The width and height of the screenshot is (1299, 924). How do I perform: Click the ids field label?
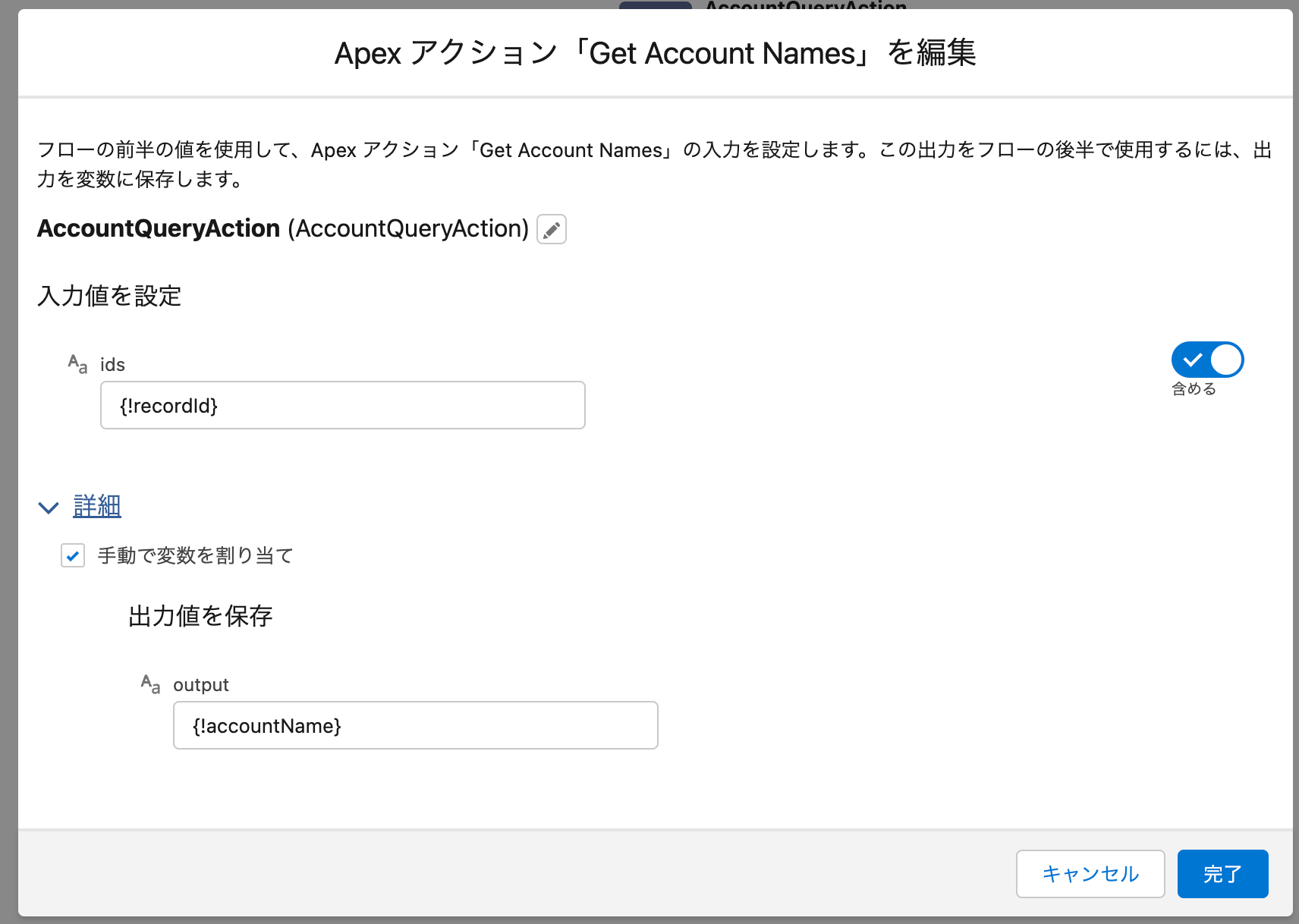pos(112,365)
